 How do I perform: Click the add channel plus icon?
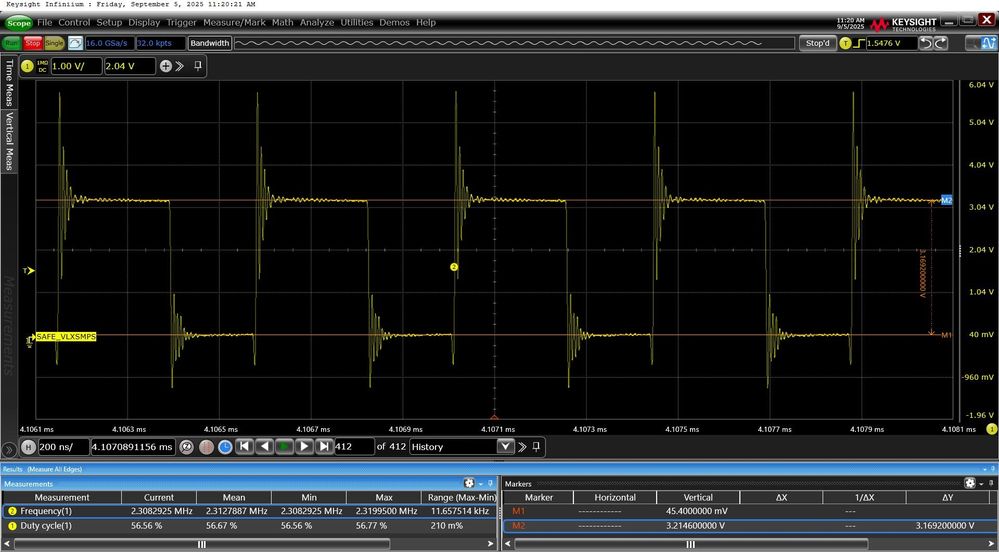(x=166, y=66)
